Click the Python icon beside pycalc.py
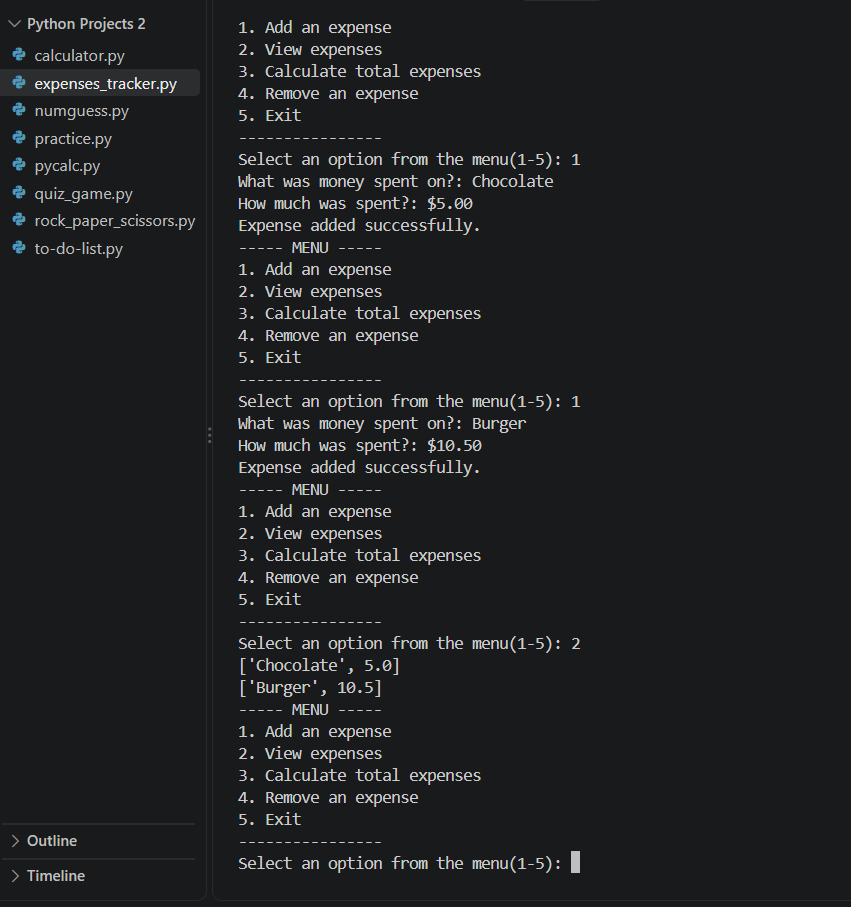 coord(19,165)
